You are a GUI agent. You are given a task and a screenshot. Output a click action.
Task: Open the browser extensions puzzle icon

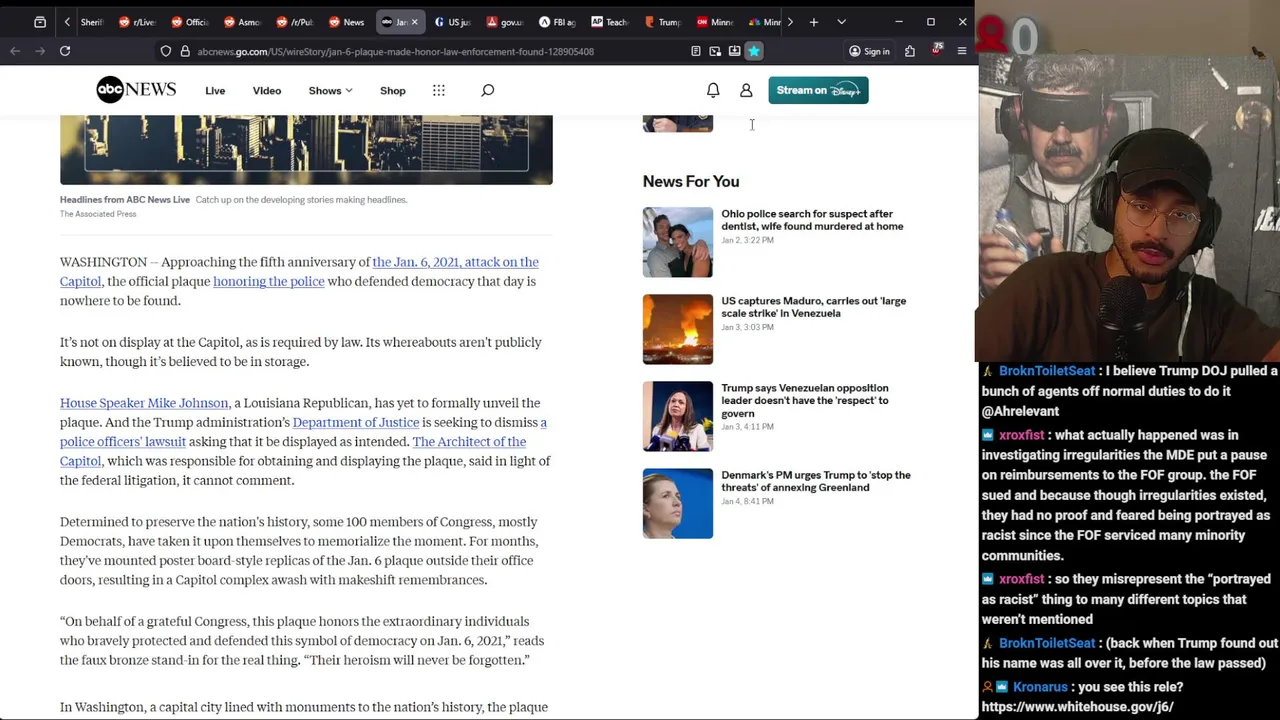click(910, 51)
